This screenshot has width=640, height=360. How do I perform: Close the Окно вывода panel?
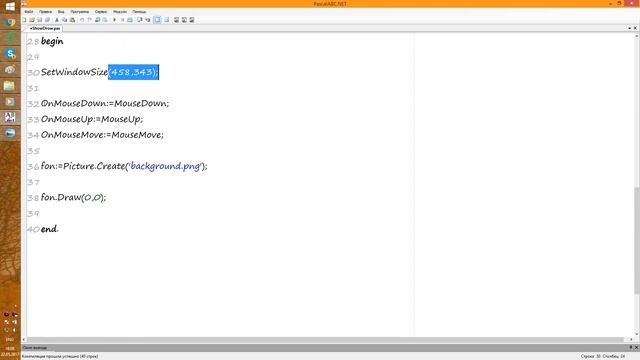click(x=636, y=347)
